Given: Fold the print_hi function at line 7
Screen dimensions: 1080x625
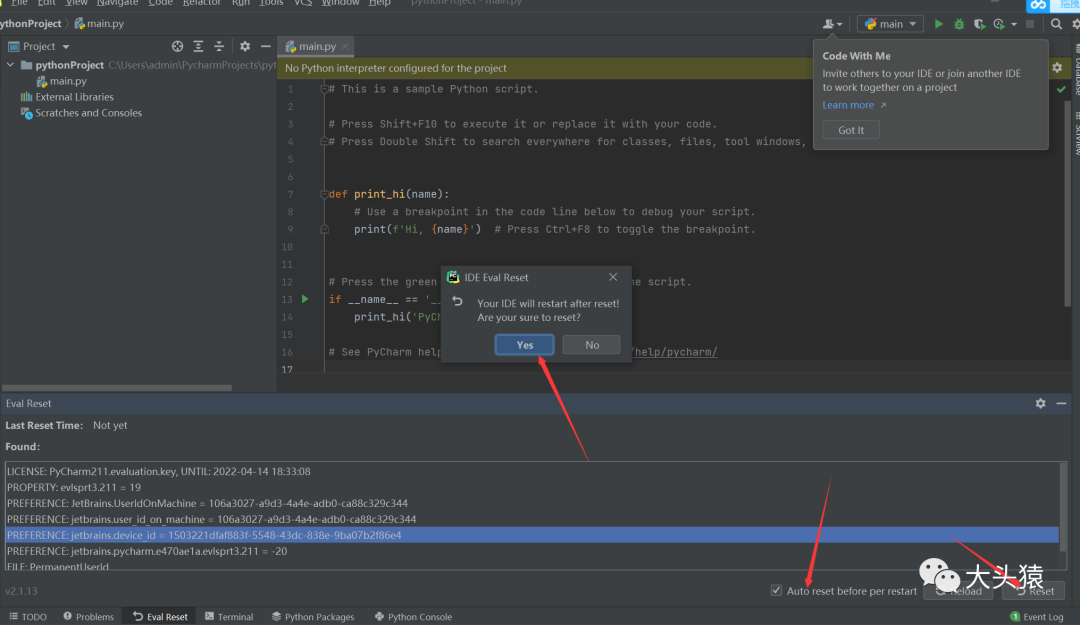Looking at the screenshot, I should tap(324, 194).
